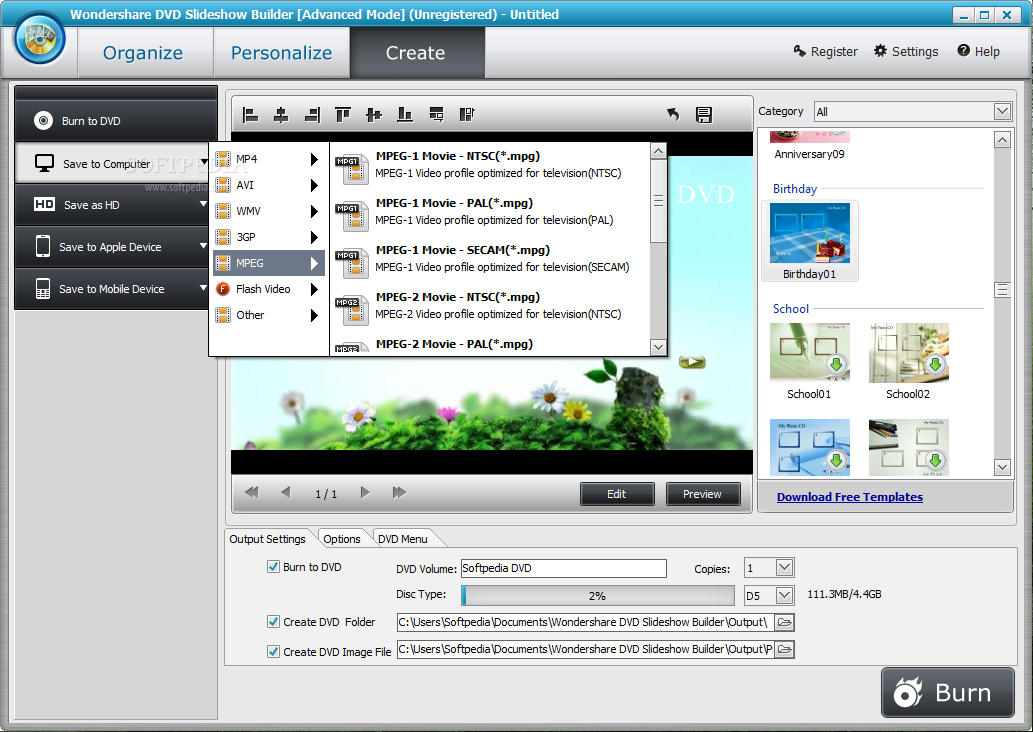Go to the next menu page
The width and height of the screenshot is (1033, 732).
point(365,492)
